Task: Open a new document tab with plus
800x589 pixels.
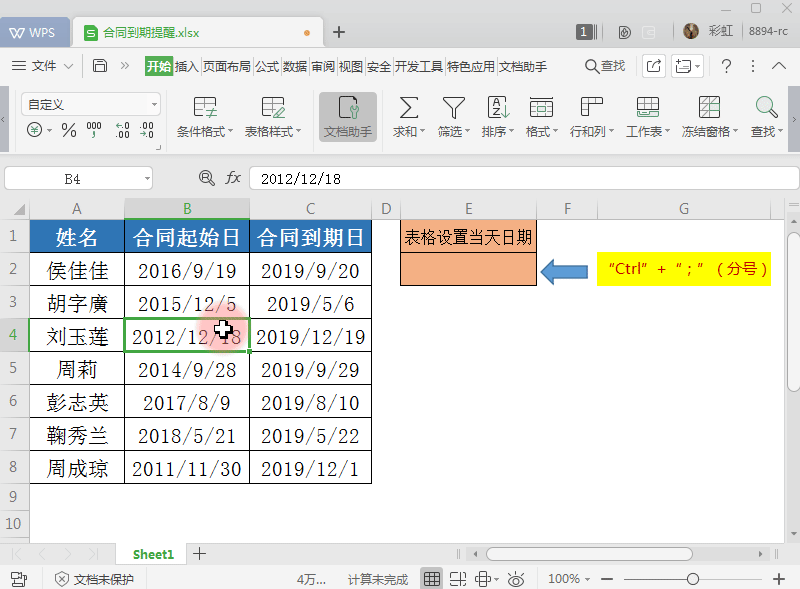Action: tap(339, 32)
